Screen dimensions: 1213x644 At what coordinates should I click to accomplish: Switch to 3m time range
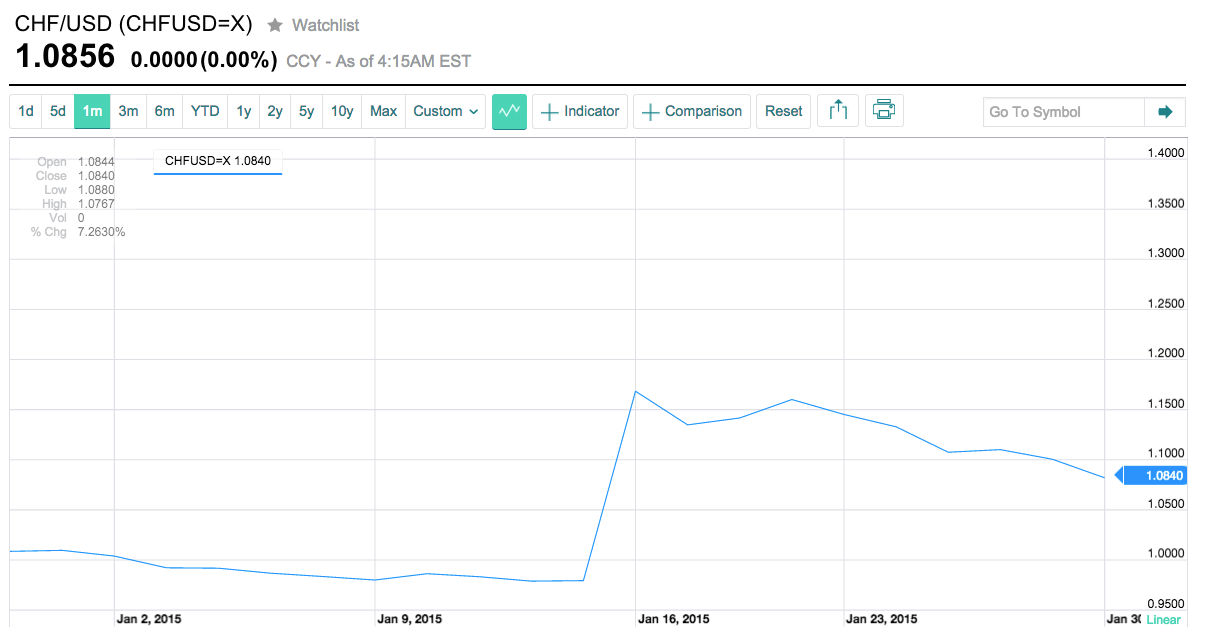[x=128, y=111]
